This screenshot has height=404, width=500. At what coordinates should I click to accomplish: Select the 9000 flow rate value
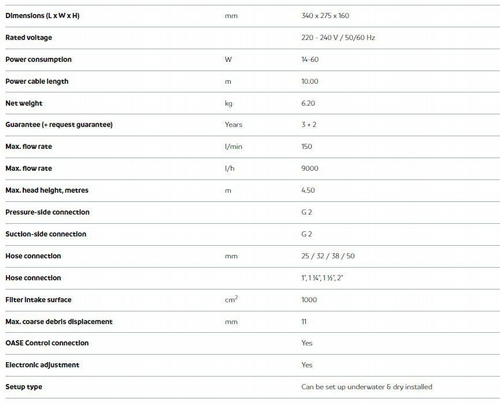[x=310, y=168]
